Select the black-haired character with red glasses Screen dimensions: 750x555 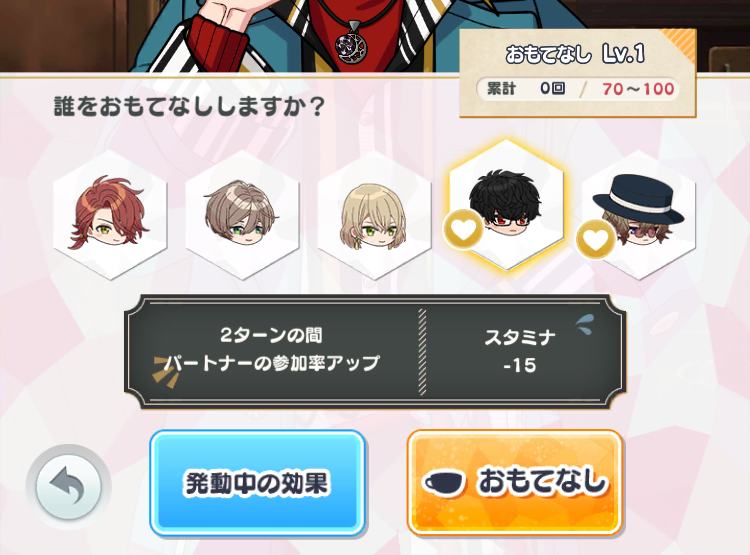506,205
